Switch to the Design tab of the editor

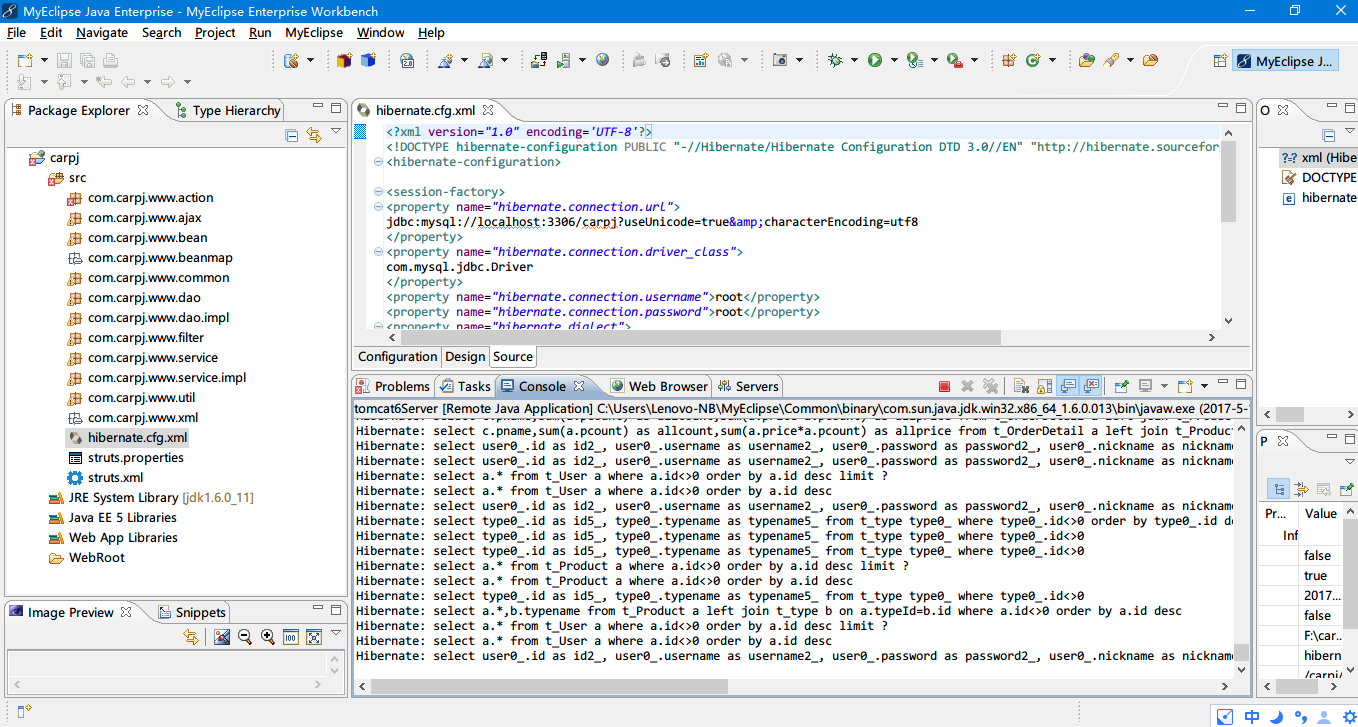[465, 356]
